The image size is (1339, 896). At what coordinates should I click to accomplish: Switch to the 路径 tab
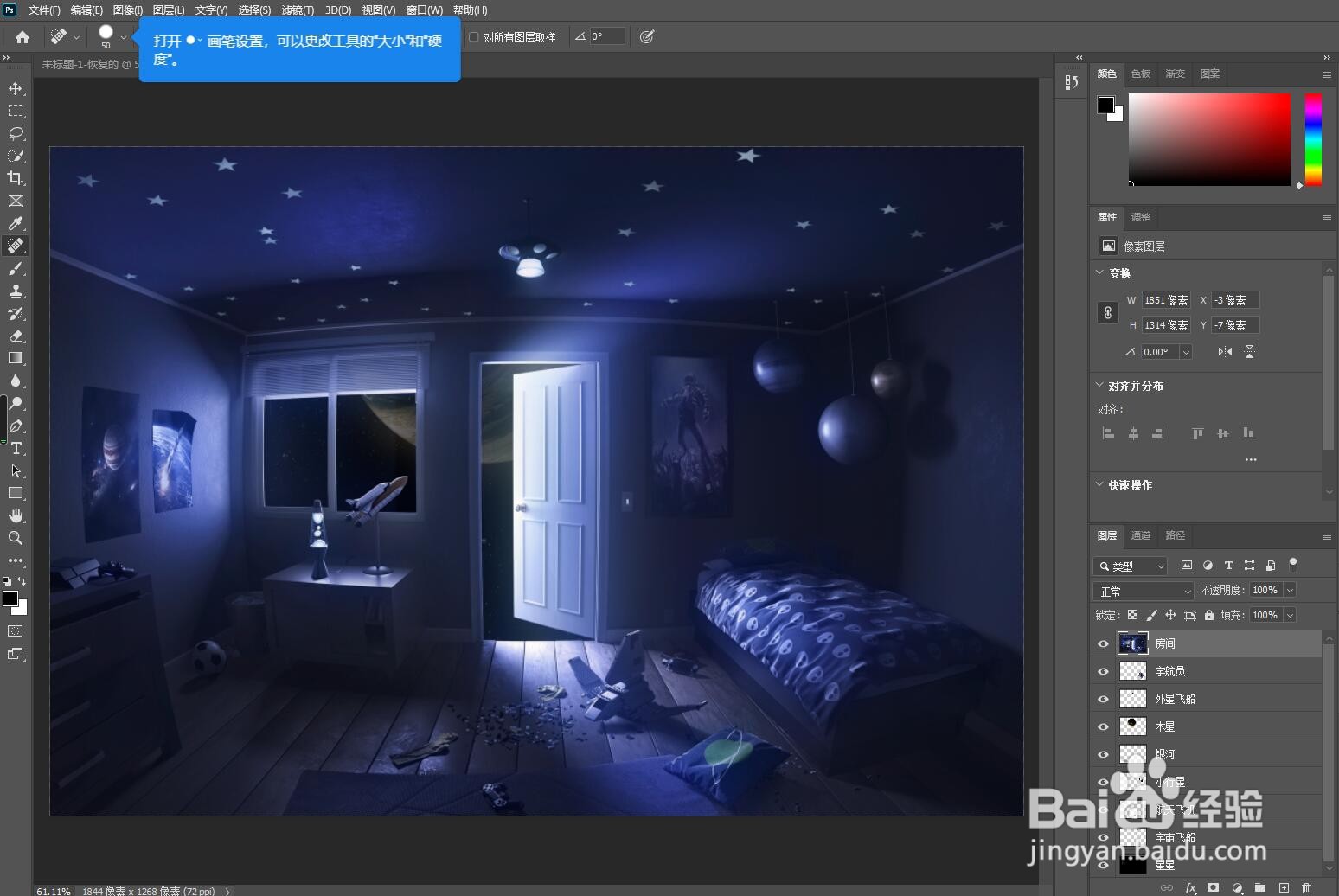pos(1176,535)
